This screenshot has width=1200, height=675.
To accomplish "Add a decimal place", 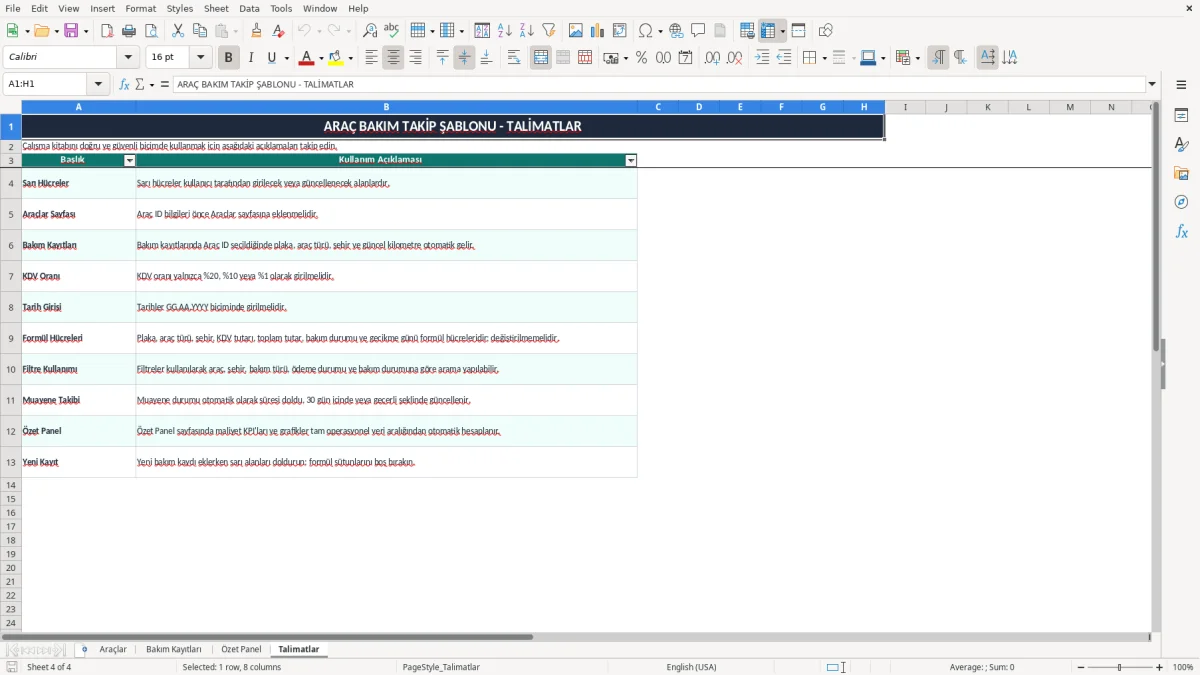I will pos(713,58).
